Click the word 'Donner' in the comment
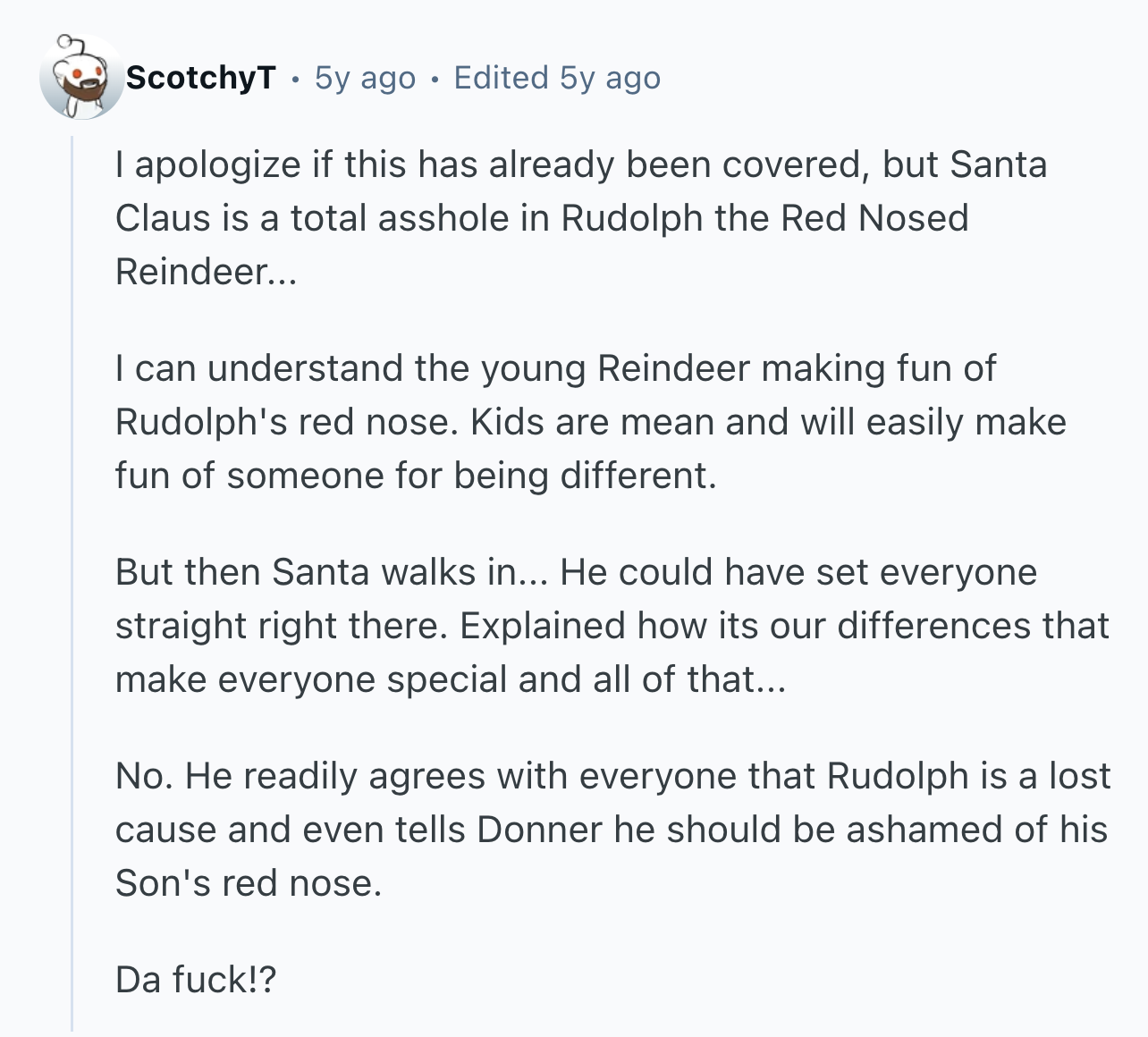 539,830
